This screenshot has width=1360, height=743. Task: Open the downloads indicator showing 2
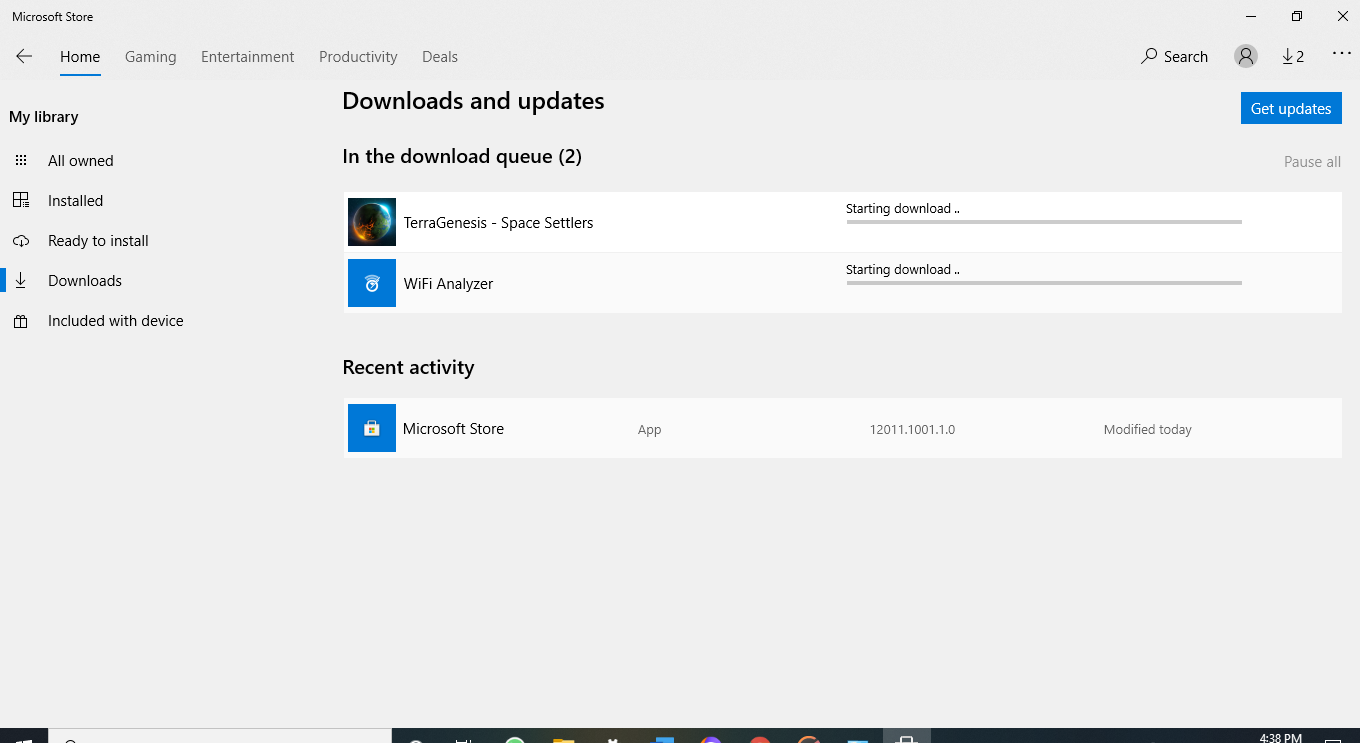(1293, 57)
